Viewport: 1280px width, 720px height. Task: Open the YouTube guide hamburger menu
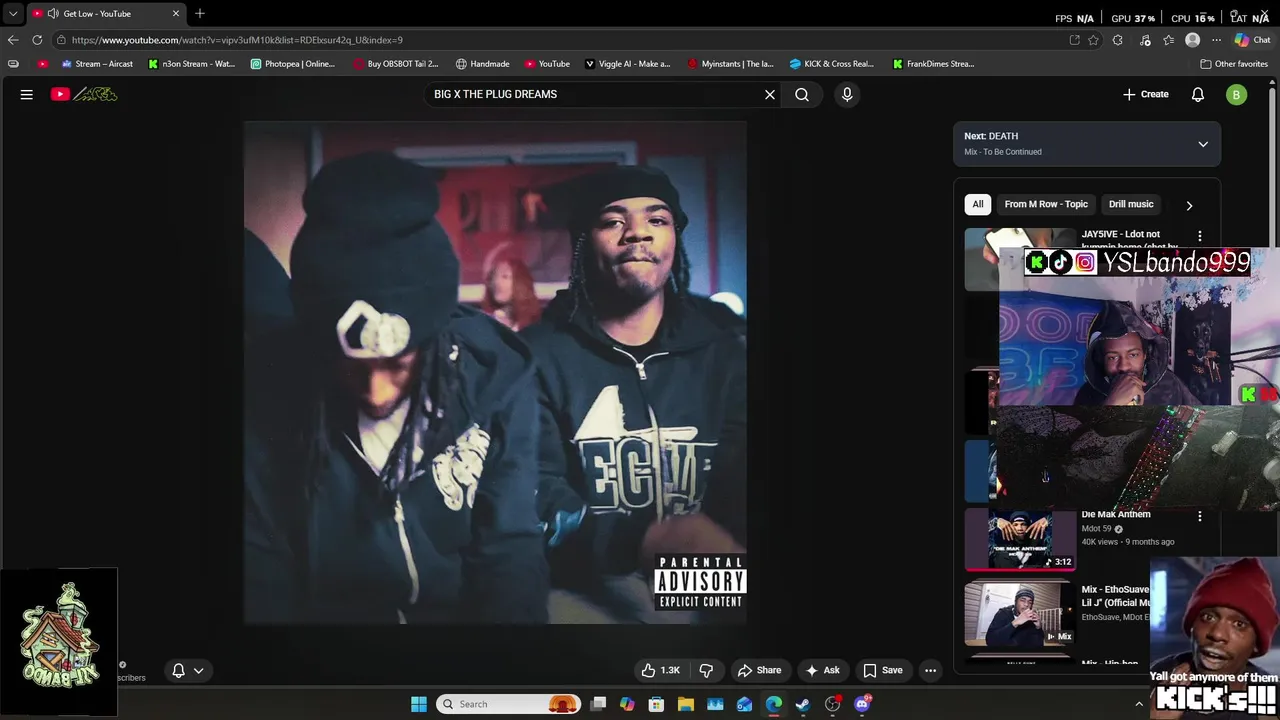[27, 94]
